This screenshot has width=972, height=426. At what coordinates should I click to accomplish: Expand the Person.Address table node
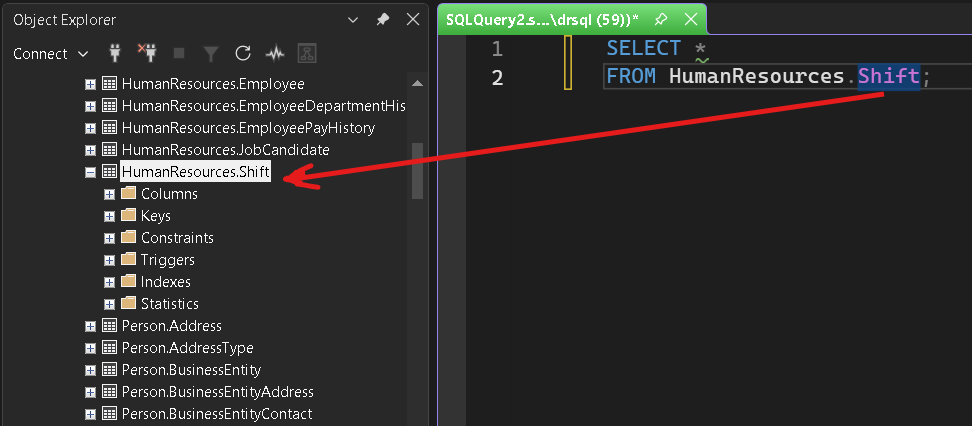coord(91,326)
